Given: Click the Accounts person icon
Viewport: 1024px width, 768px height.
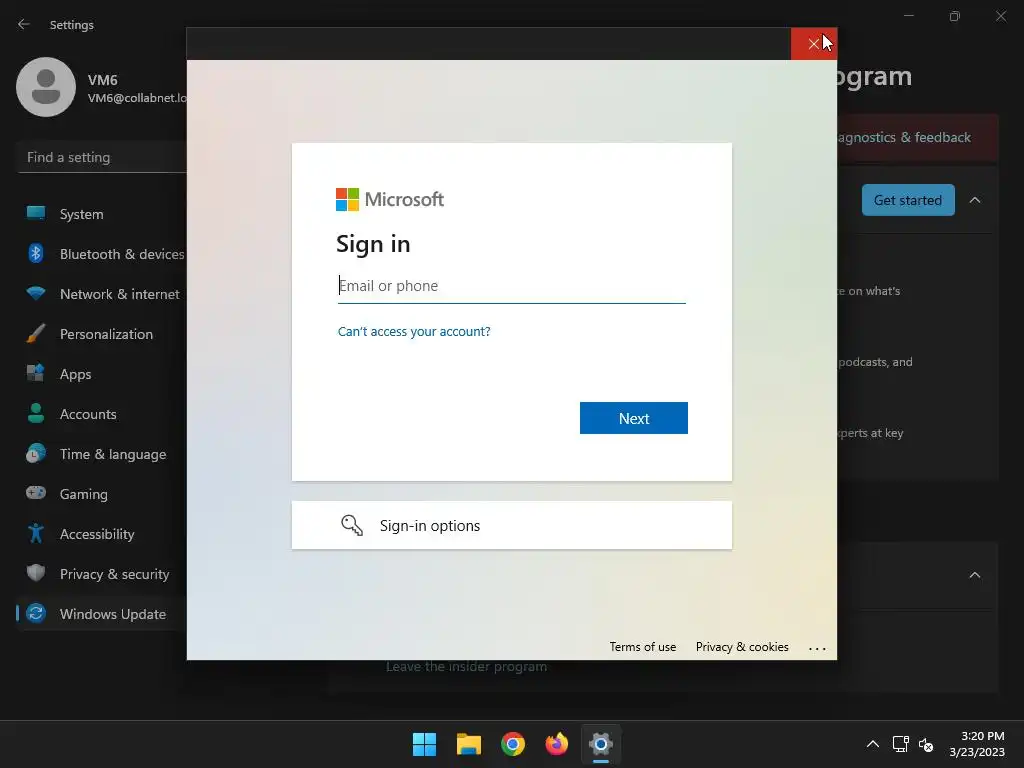Looking at the screenshot, I should pos(36,413).
